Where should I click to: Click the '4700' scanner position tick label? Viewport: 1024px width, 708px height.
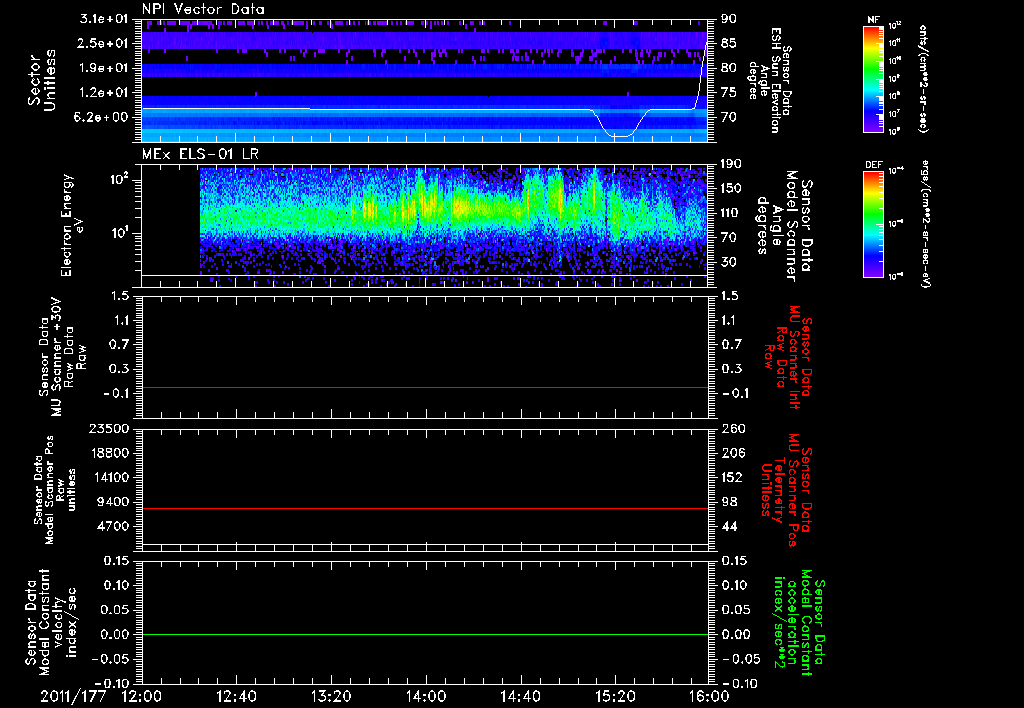tap(113, 526)
